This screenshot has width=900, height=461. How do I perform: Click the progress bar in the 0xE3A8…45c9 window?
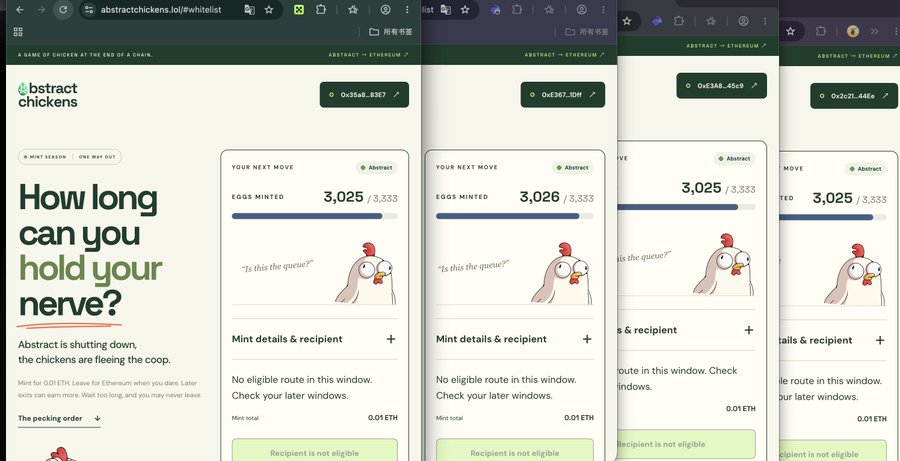(x=686, y=207)
